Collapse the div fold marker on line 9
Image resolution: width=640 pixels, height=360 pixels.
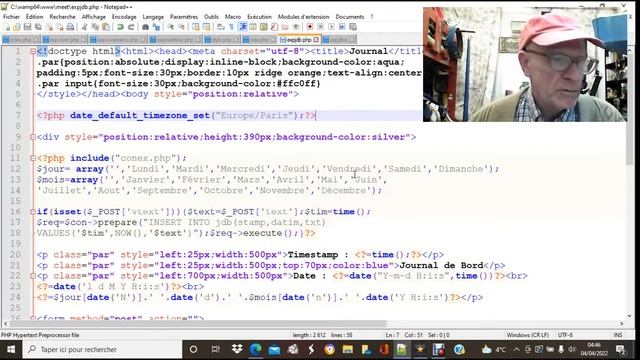33,137
